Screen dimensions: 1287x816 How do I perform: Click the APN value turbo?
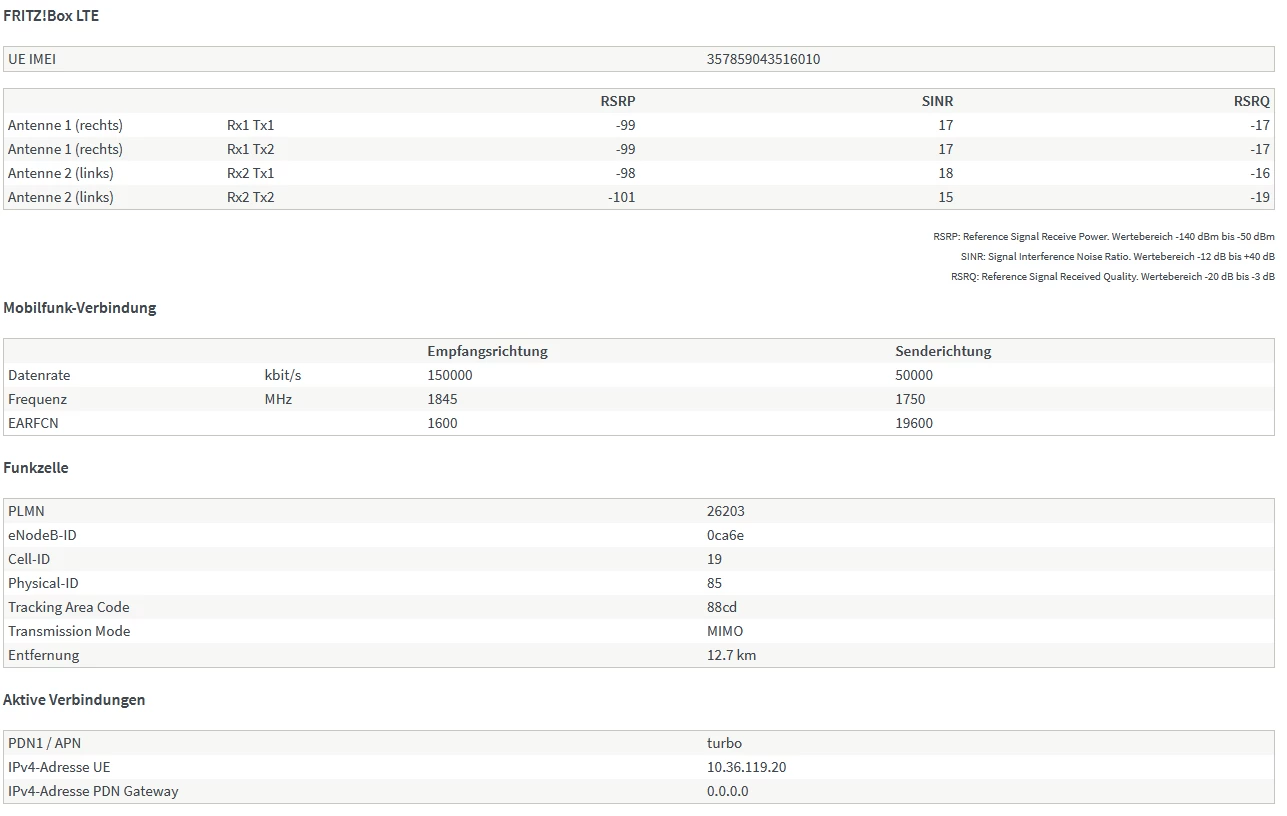click(724, 743)
